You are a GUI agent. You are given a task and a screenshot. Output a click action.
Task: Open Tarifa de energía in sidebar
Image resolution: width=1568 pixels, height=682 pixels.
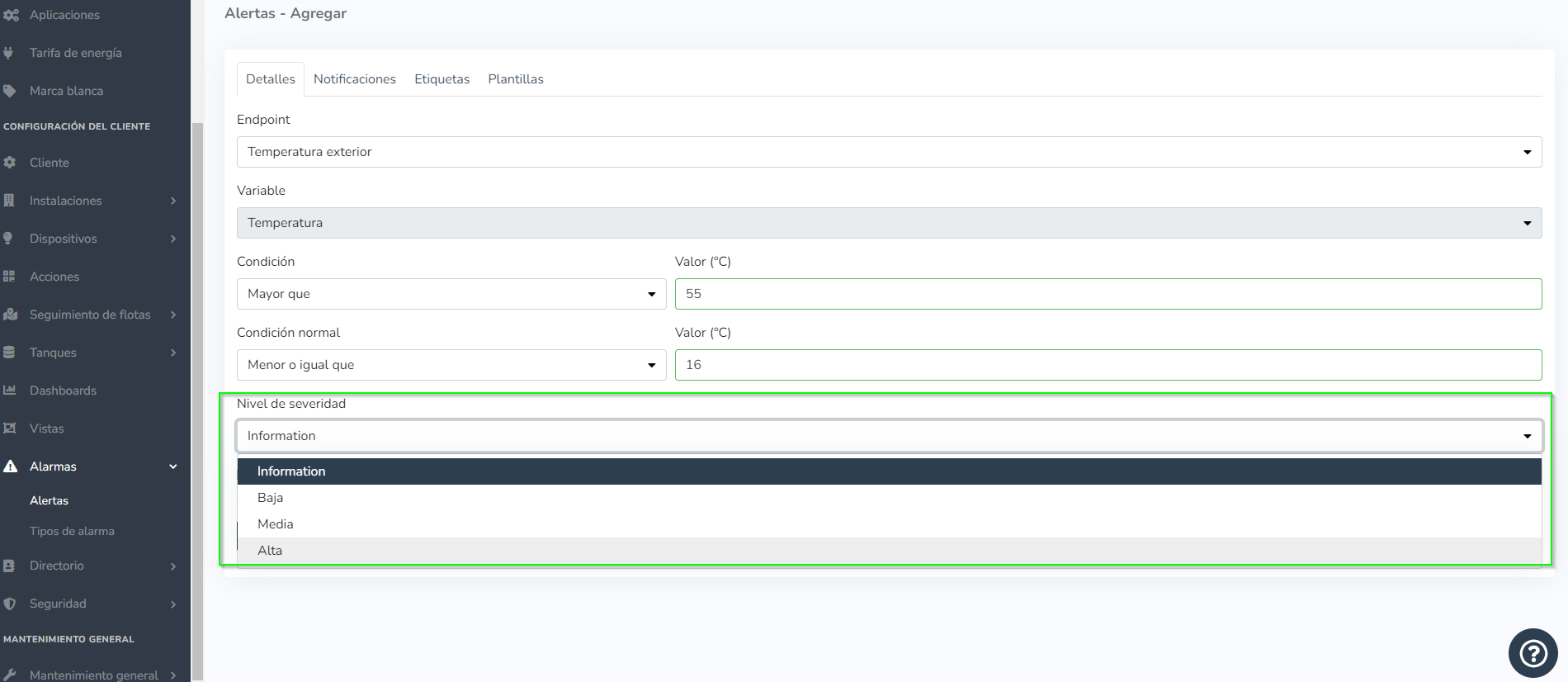click(x=76, y=53)
